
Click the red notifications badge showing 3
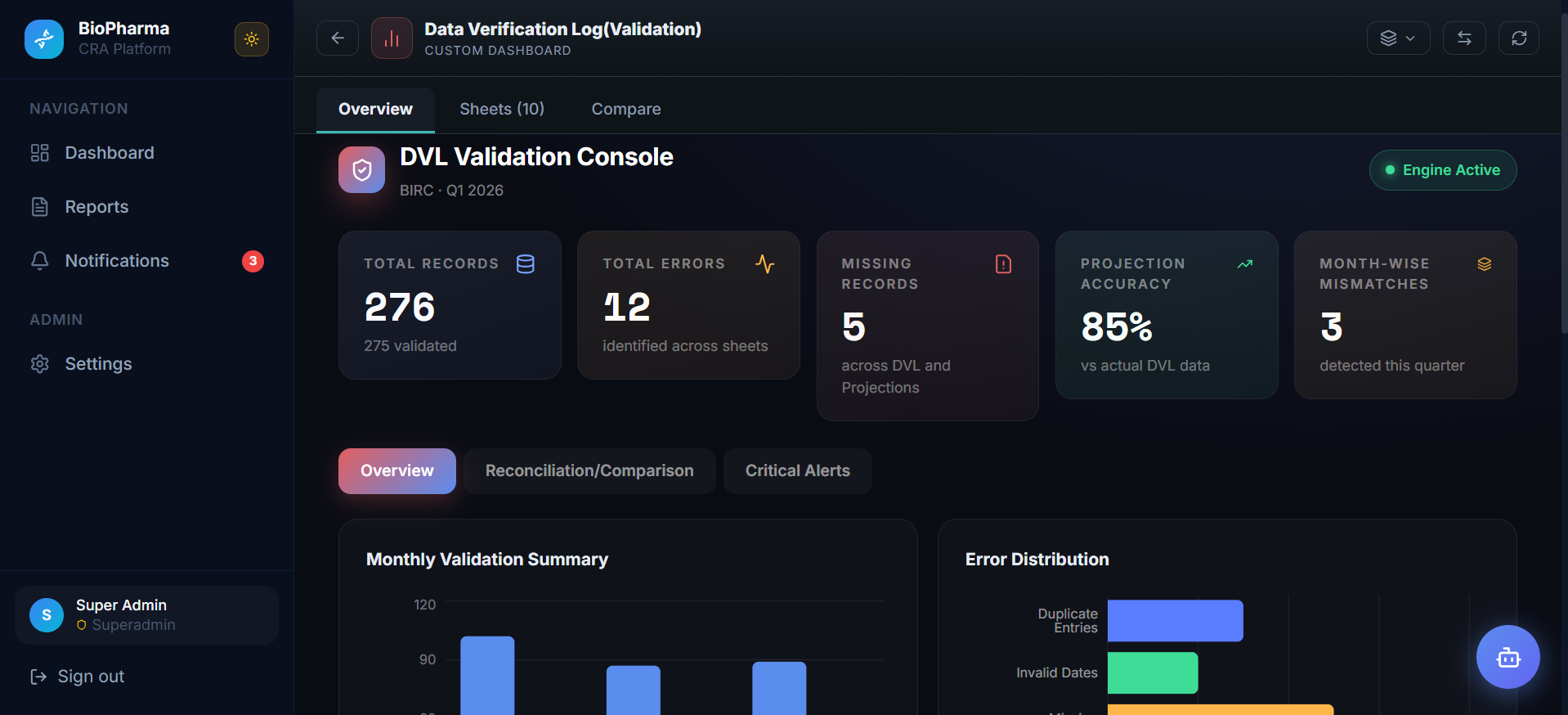click(253, 261)
